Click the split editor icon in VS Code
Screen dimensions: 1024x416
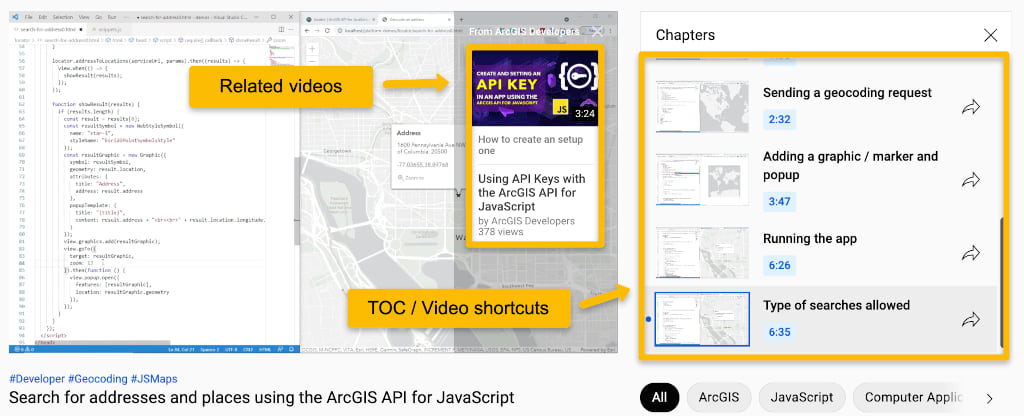coord(281,29)
